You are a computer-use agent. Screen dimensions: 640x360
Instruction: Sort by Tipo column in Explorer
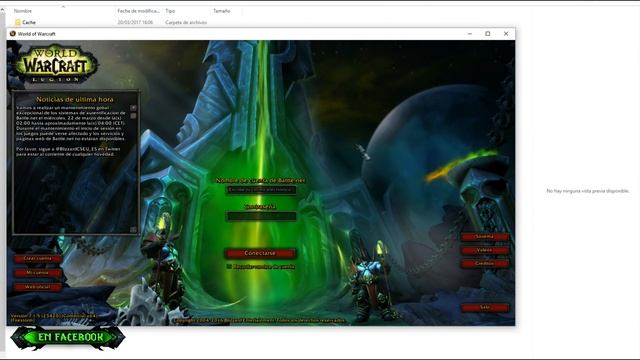(170, 11)
